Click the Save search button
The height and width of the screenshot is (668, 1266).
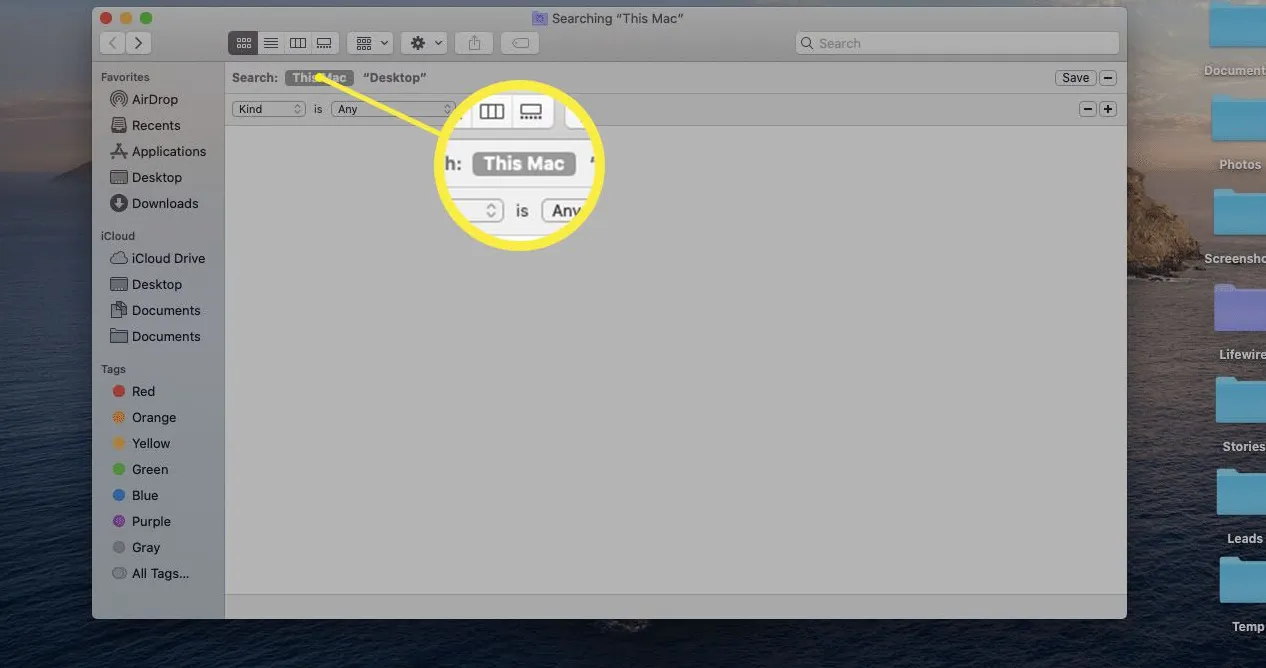pos(1076,78)
